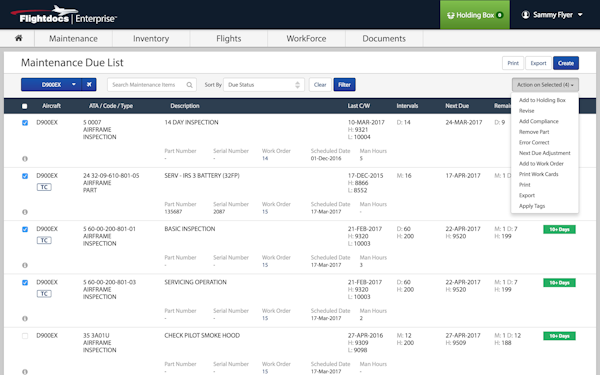Uncheck the 14 Day Inspection row checkbox
600x375 pixels.
(25, 123)
